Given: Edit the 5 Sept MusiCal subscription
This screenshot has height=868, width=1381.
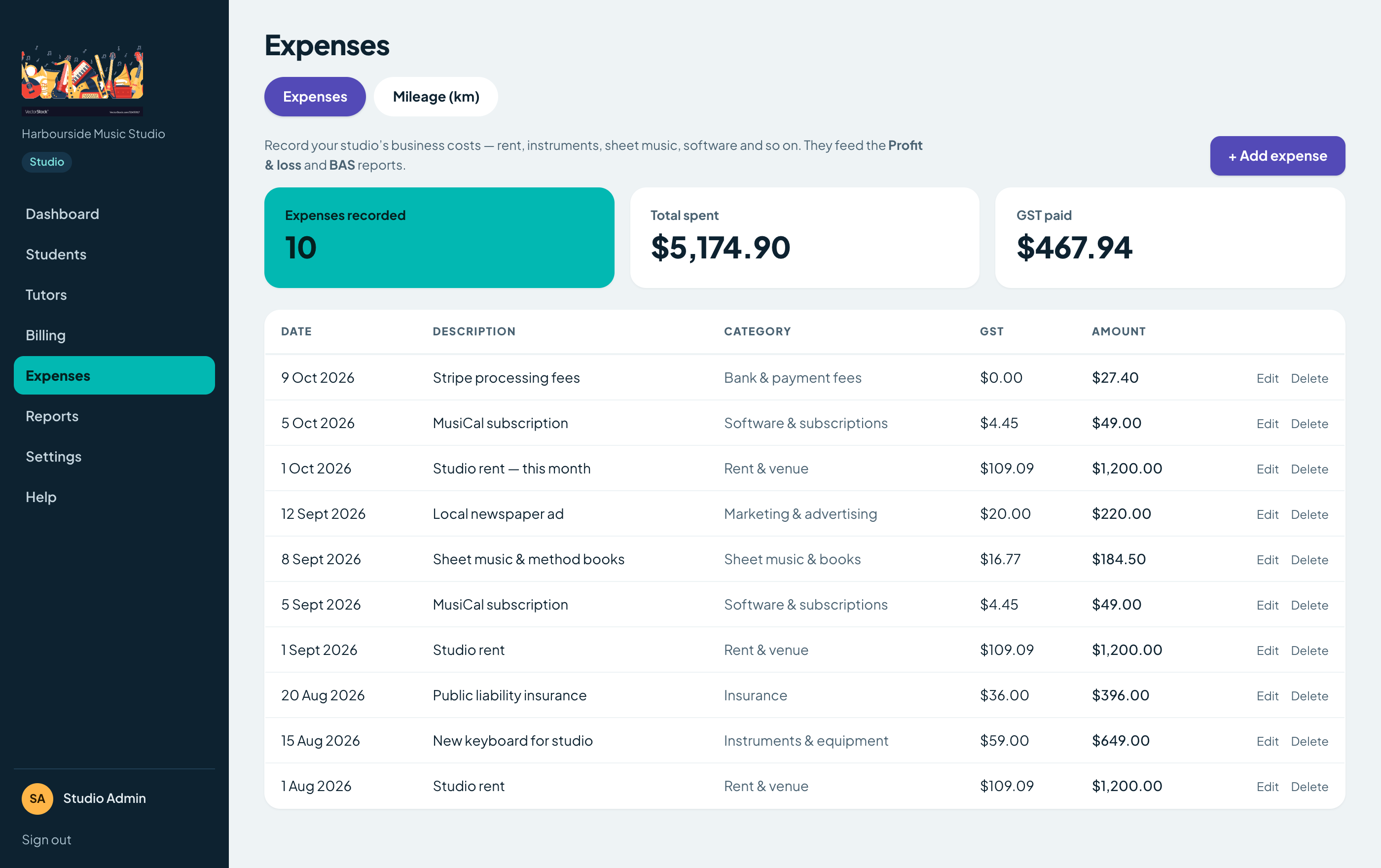Looking at the screenshot, I should [x=1267, y=605].
